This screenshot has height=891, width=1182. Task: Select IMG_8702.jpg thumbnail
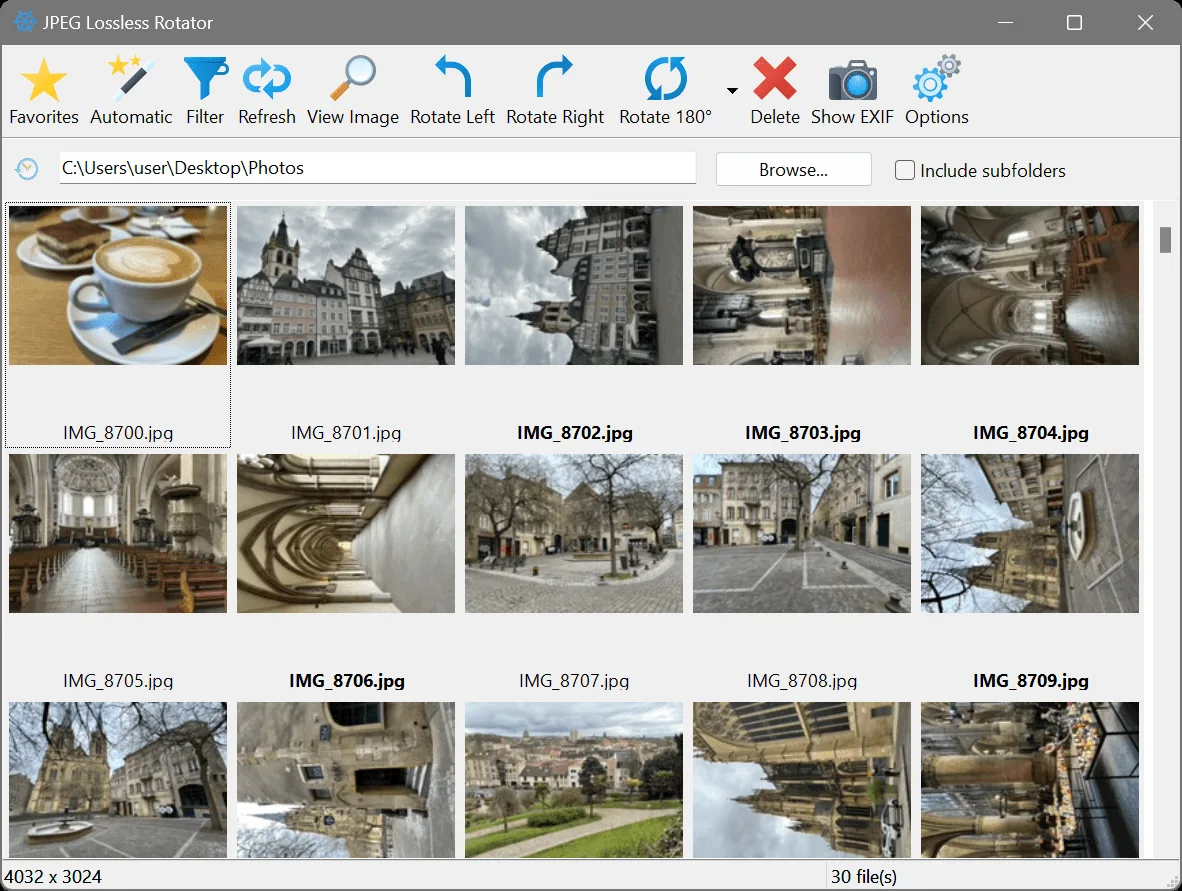pos(574,286)
